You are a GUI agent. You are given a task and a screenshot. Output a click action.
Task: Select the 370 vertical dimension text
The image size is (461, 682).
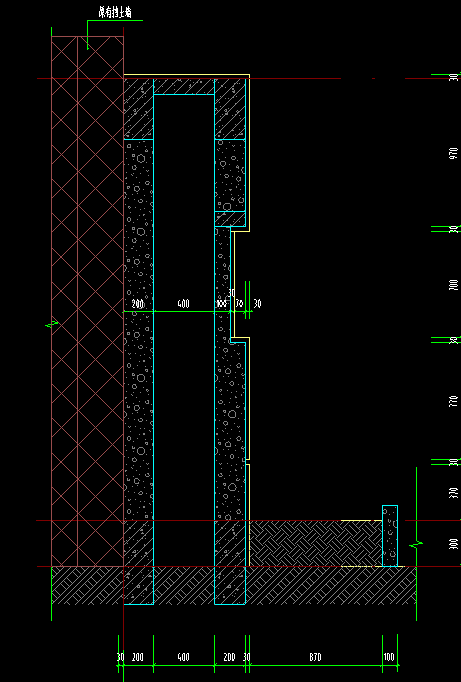[x=454, y=492]
